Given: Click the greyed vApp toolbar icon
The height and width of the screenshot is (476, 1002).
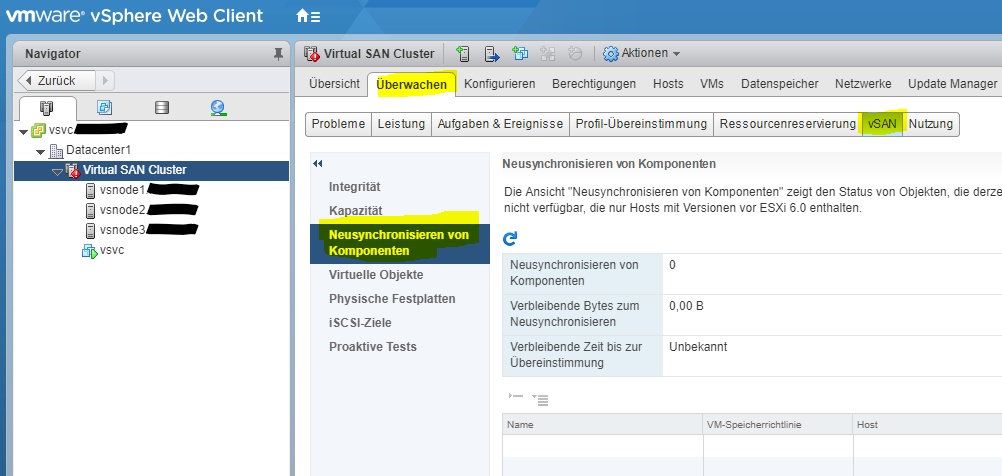Looking at the screenshot, I should point(548,54).
